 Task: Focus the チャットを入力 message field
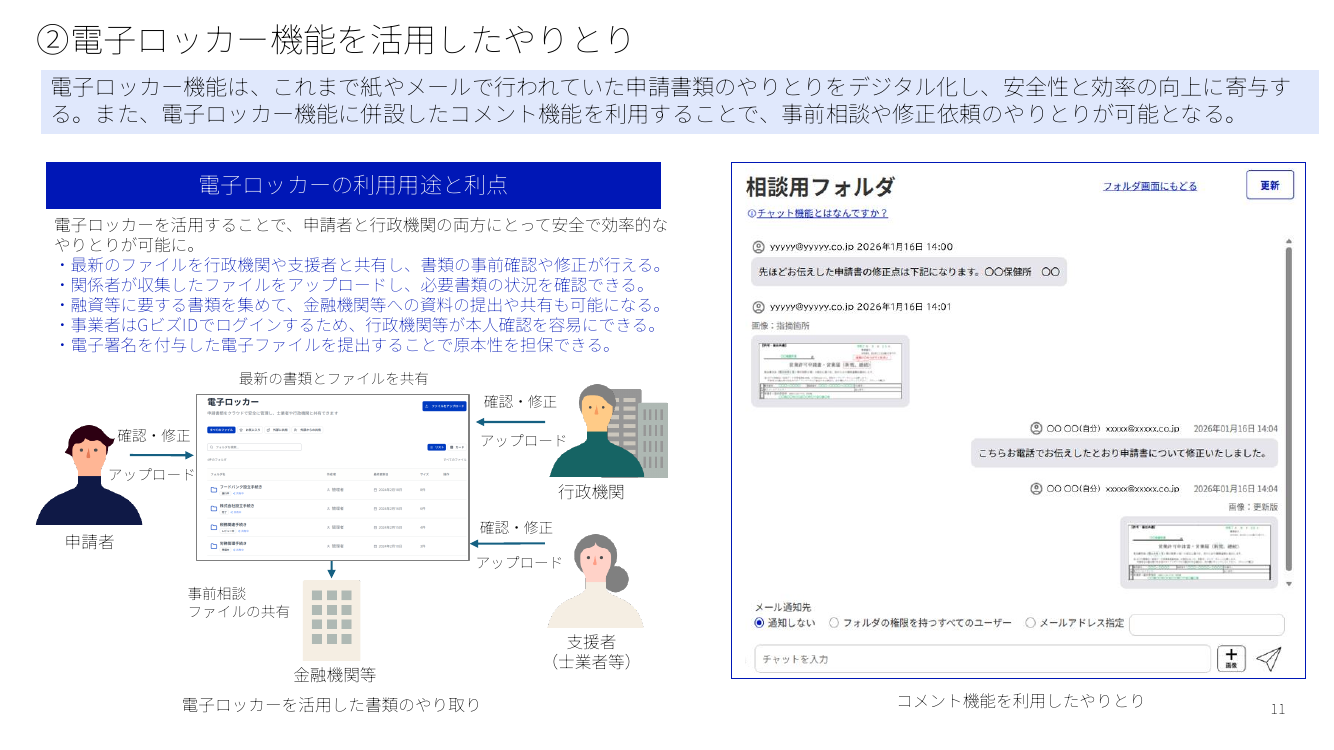point(982,659)
